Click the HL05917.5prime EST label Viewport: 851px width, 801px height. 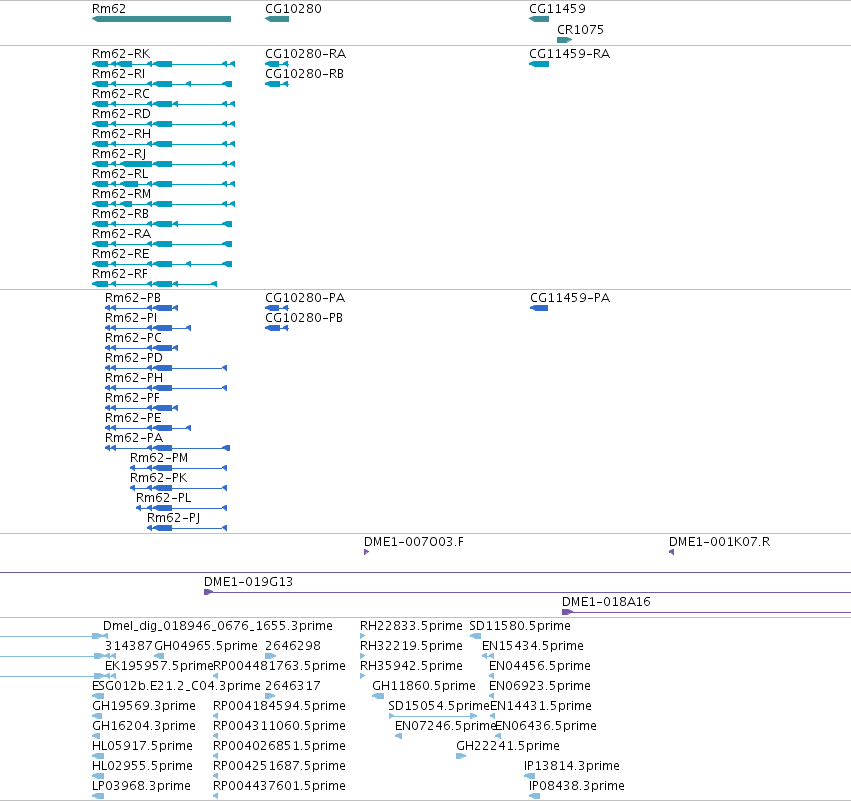click(x=142, y=746)
